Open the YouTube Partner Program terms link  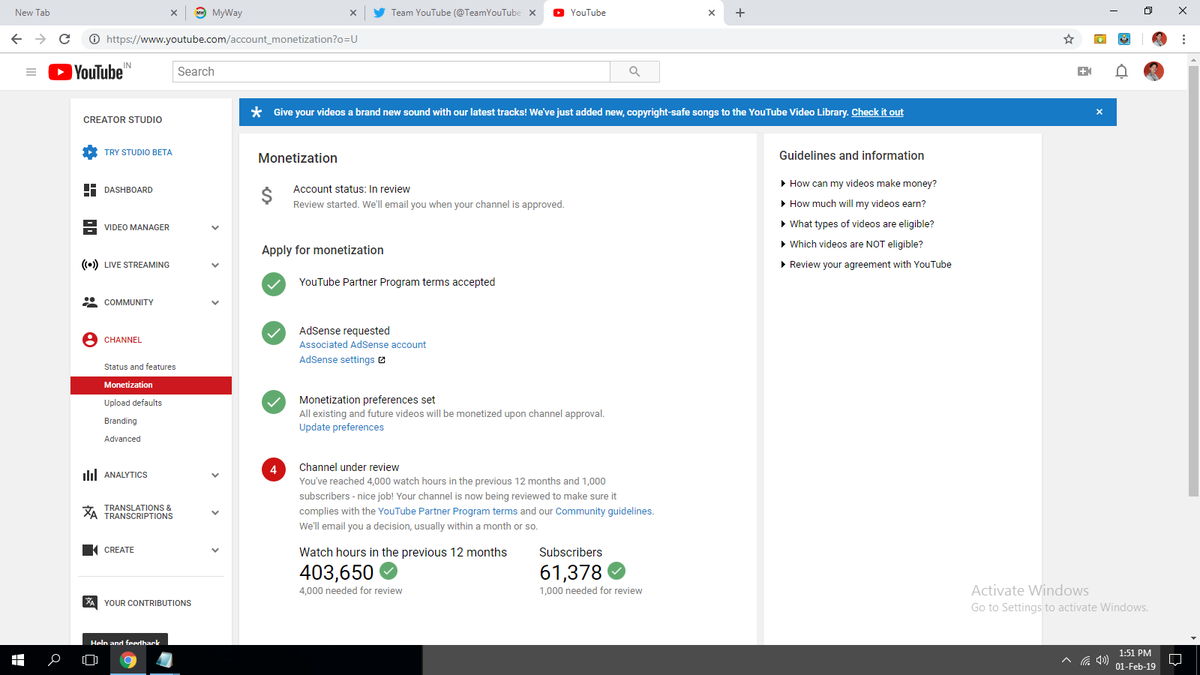448,511
